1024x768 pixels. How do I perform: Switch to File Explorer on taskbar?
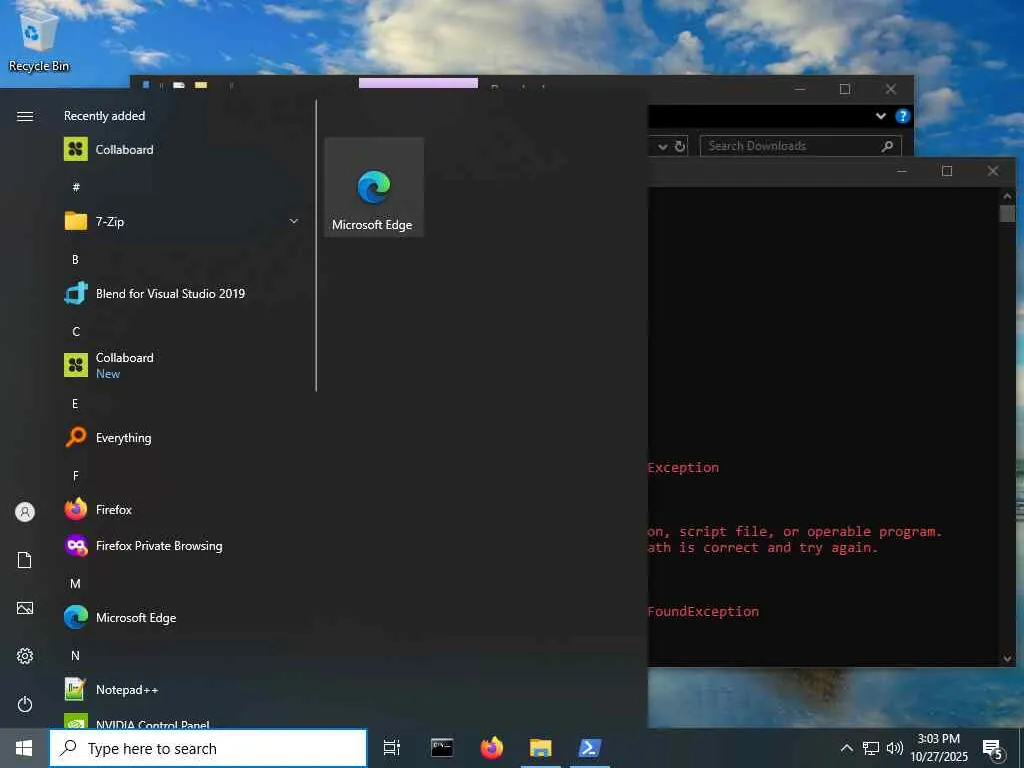pyautogui.click(x=541, y=748)
